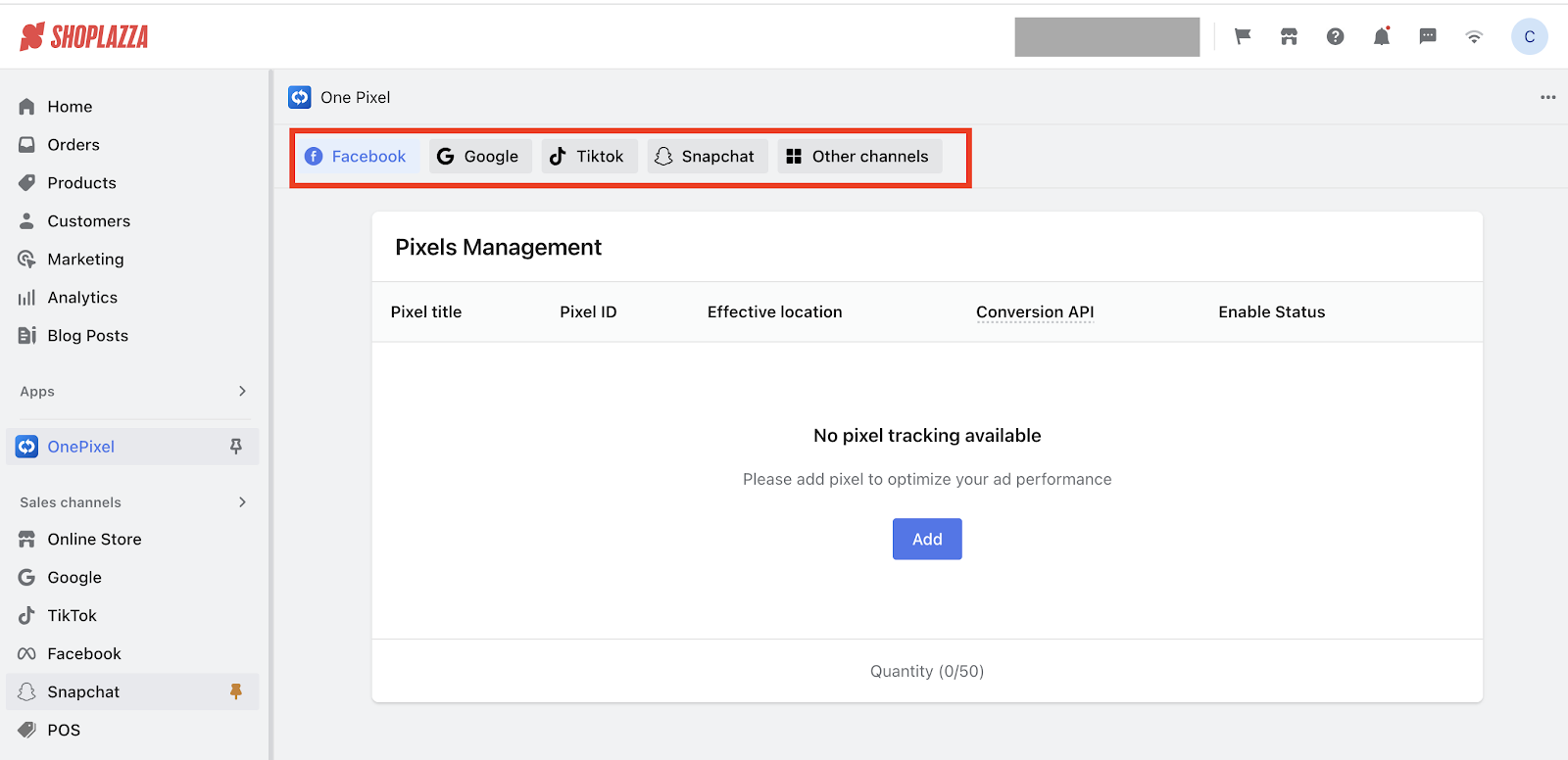Toggle the Snapchat orange pin icon
The width and height of the screenshot is (1568, 760).
click(x=236, y=691)
